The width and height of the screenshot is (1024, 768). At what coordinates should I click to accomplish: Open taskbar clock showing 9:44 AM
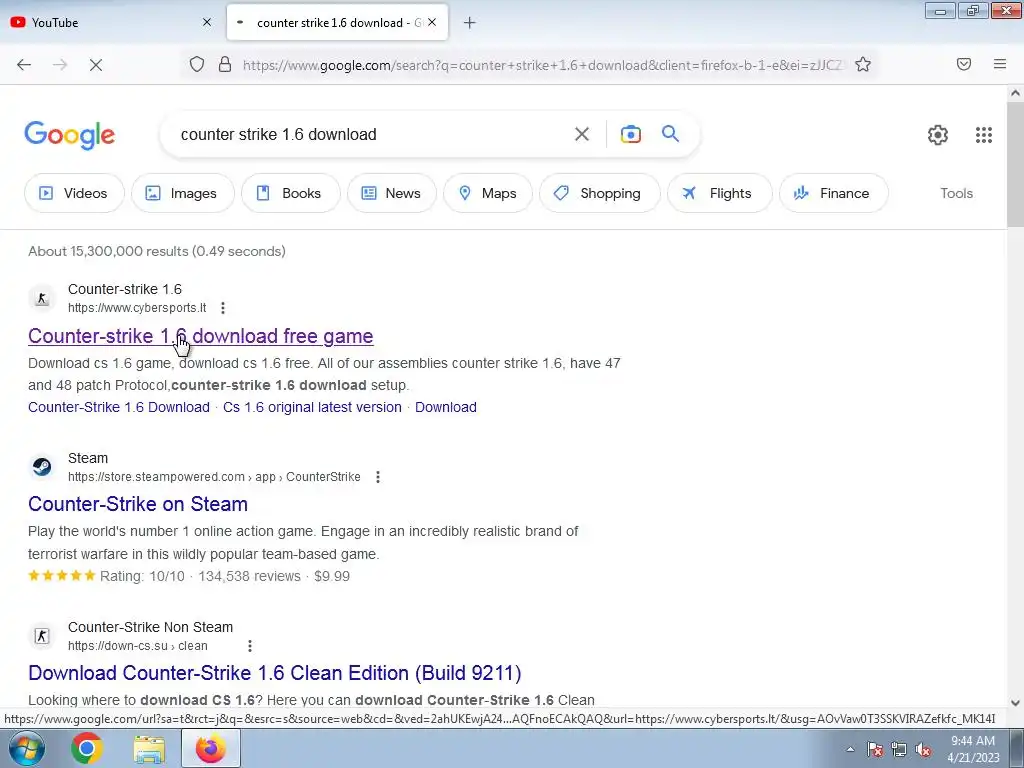click(973, 748)
